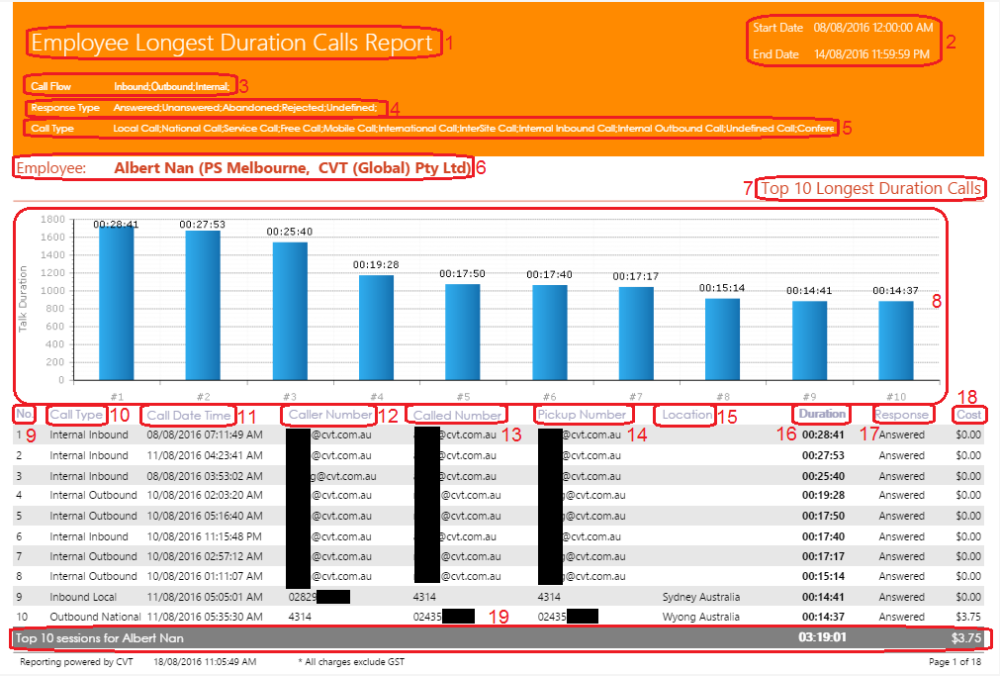The height and width of the screenshot is (676, 1000).
Task: Select the #1 bar in the chart
Action: [x=117, y=303]
